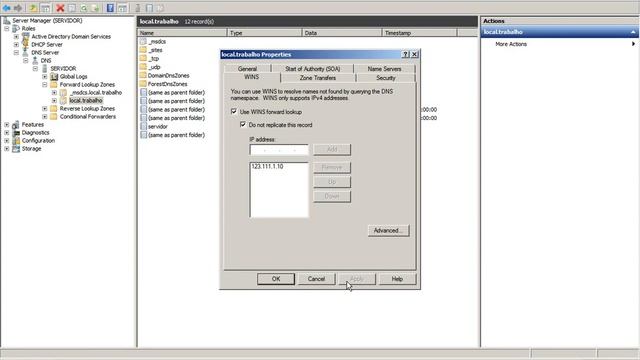This screenshot has height=360, width=640.
Task: Click the Configuration node icon
Action: click(x=16, y=140)
